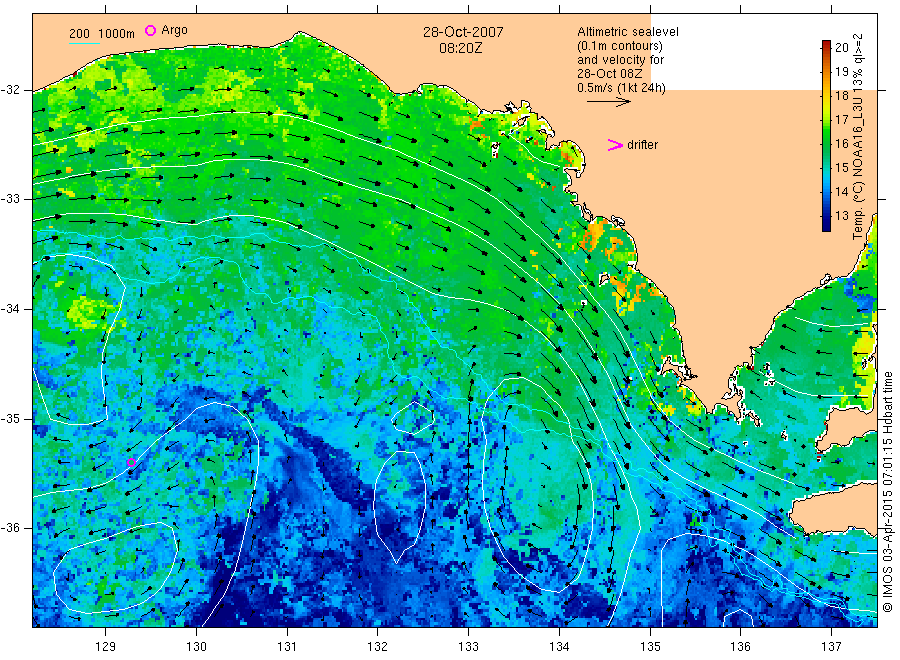The image size is (900, 660).
Task: Click the '200 1000m' depth legend text
Action: [x=102, y=34]
